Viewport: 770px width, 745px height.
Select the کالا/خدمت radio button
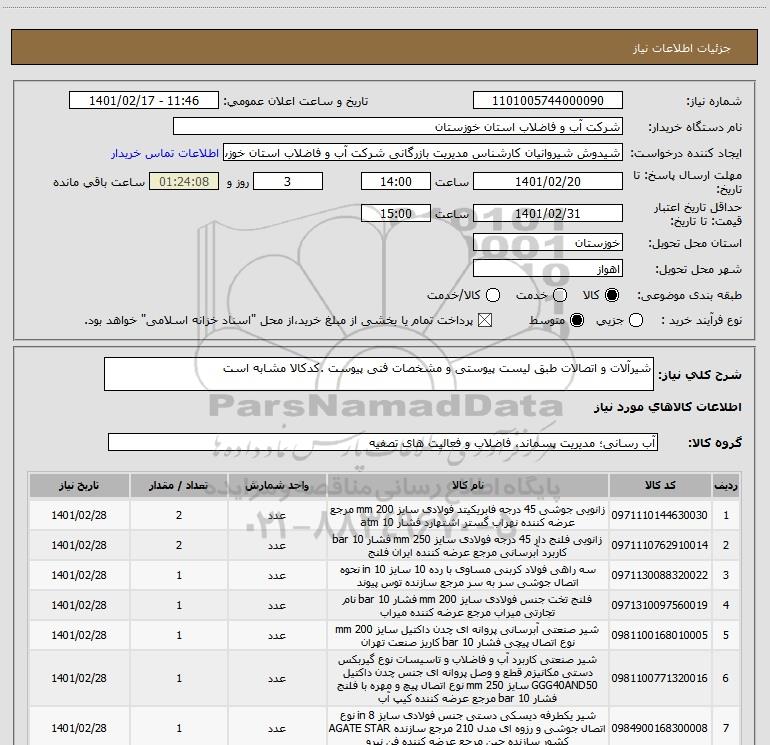pos(493,295)
